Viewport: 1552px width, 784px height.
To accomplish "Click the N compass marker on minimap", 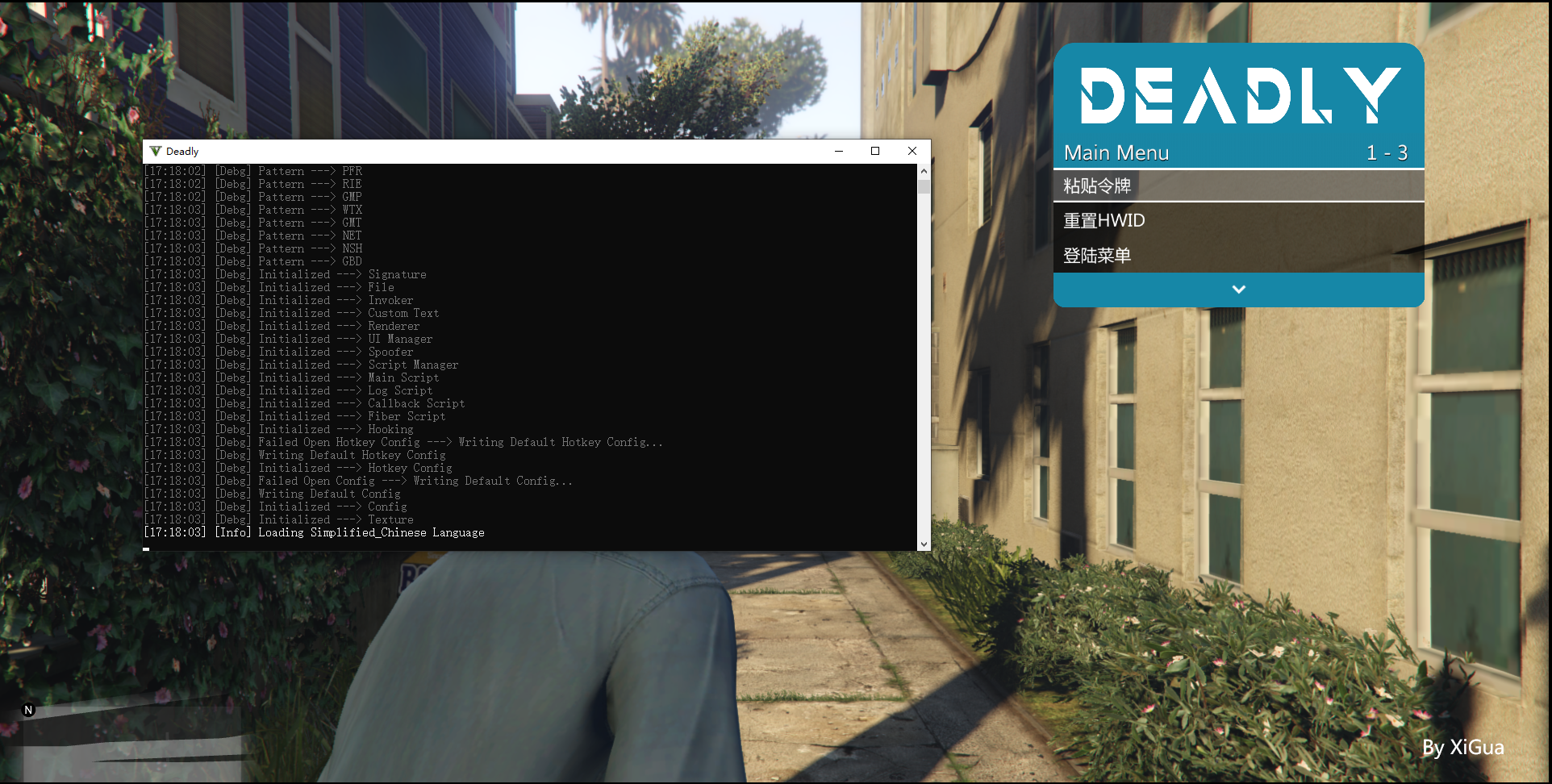I will [x=28, y=710].
